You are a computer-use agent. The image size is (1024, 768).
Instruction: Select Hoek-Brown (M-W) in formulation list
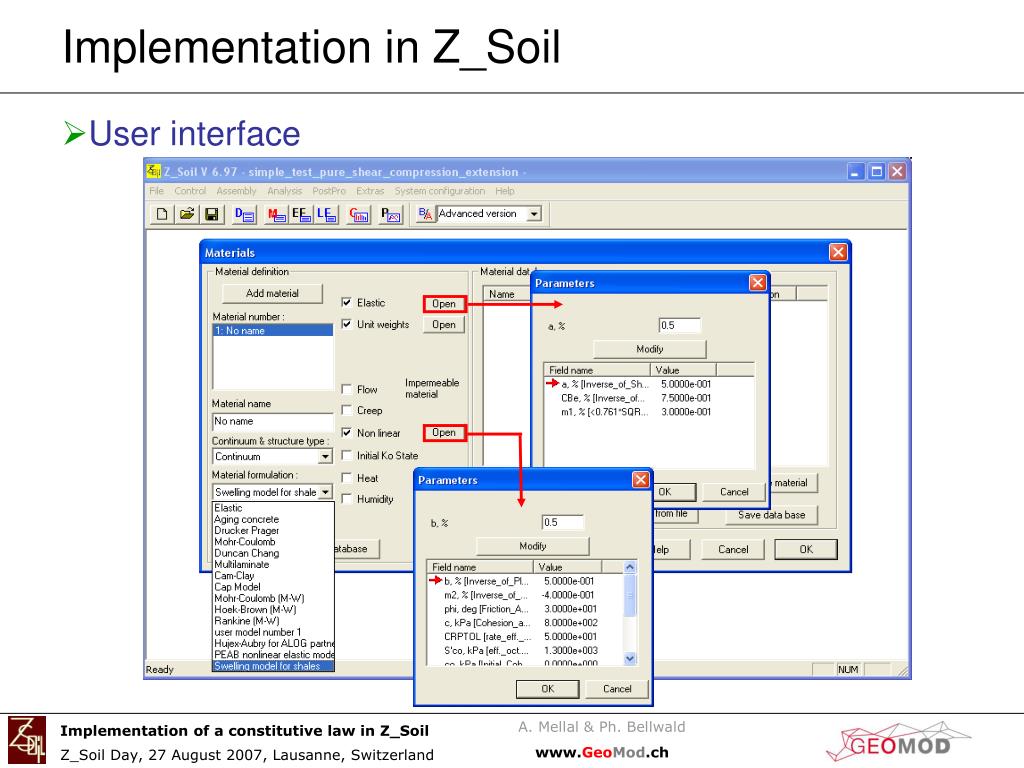tap(273, 609)
